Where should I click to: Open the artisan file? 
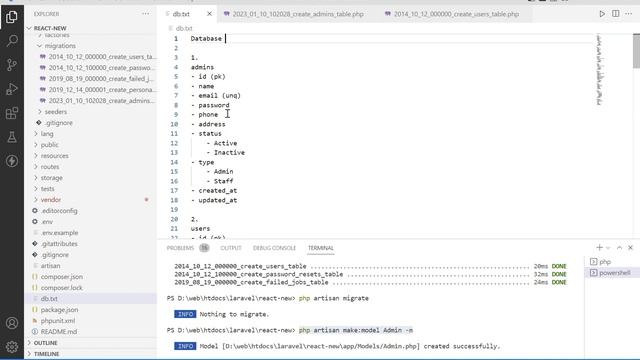[x=50, y=266]
